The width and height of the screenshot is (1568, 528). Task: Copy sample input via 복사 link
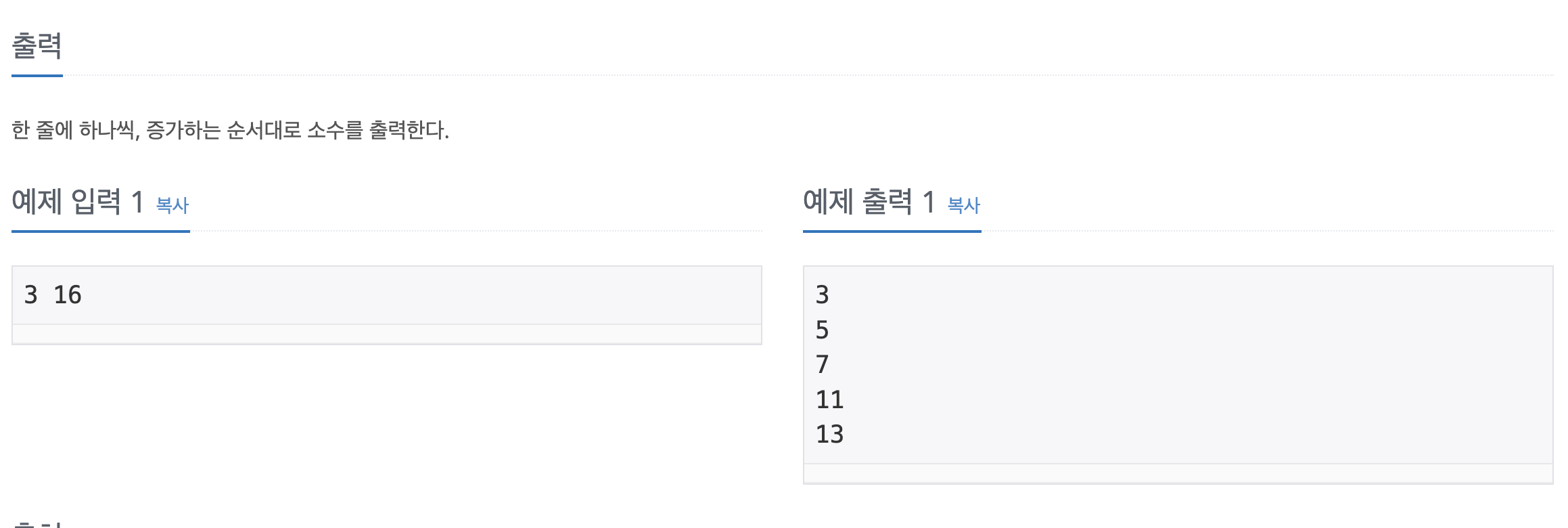point(172,205)
